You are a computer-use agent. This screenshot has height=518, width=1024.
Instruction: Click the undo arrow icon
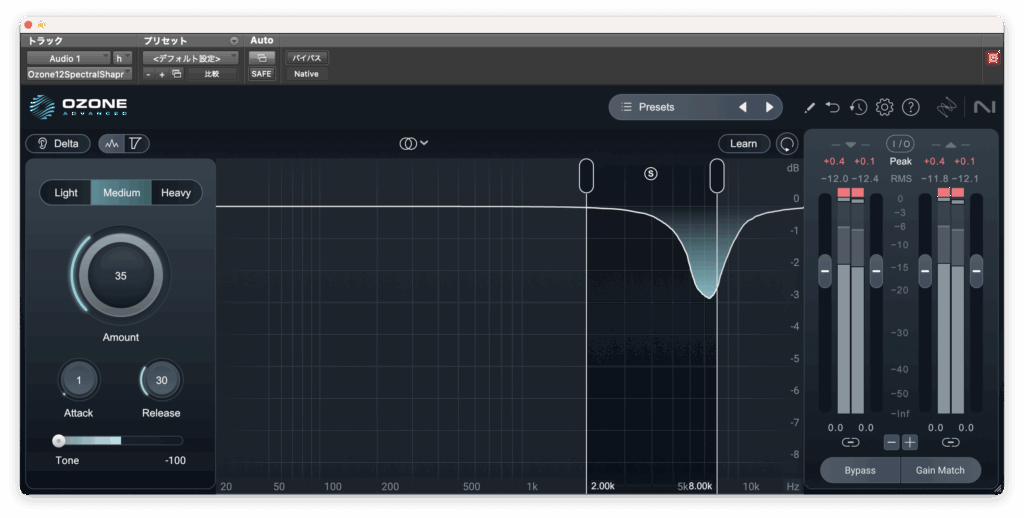pyautogui.click(x=832, y=107)
